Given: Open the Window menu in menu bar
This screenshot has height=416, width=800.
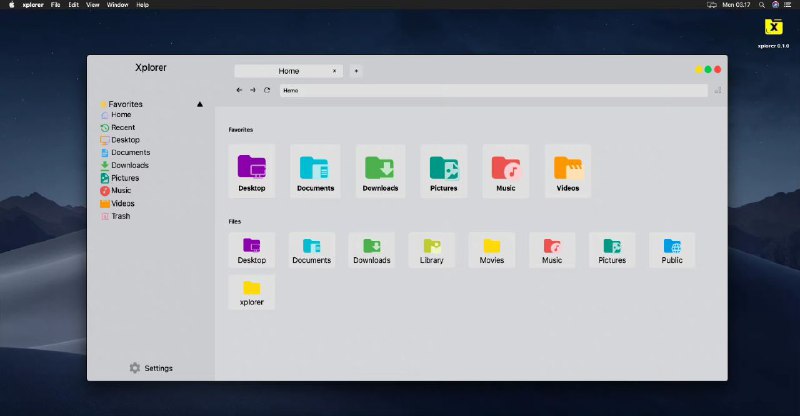Looking at the screenshot, I should [x=117, y=5].
